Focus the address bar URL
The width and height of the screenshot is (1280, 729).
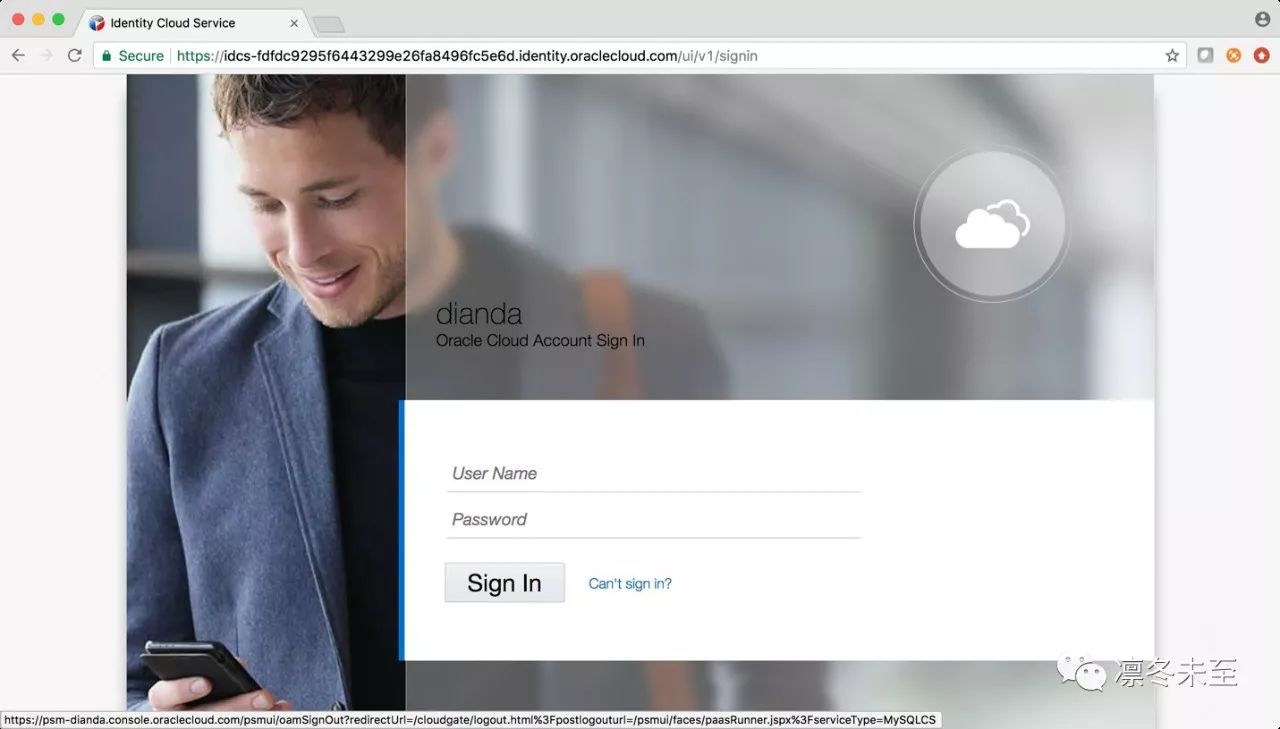tap(467, 56)
